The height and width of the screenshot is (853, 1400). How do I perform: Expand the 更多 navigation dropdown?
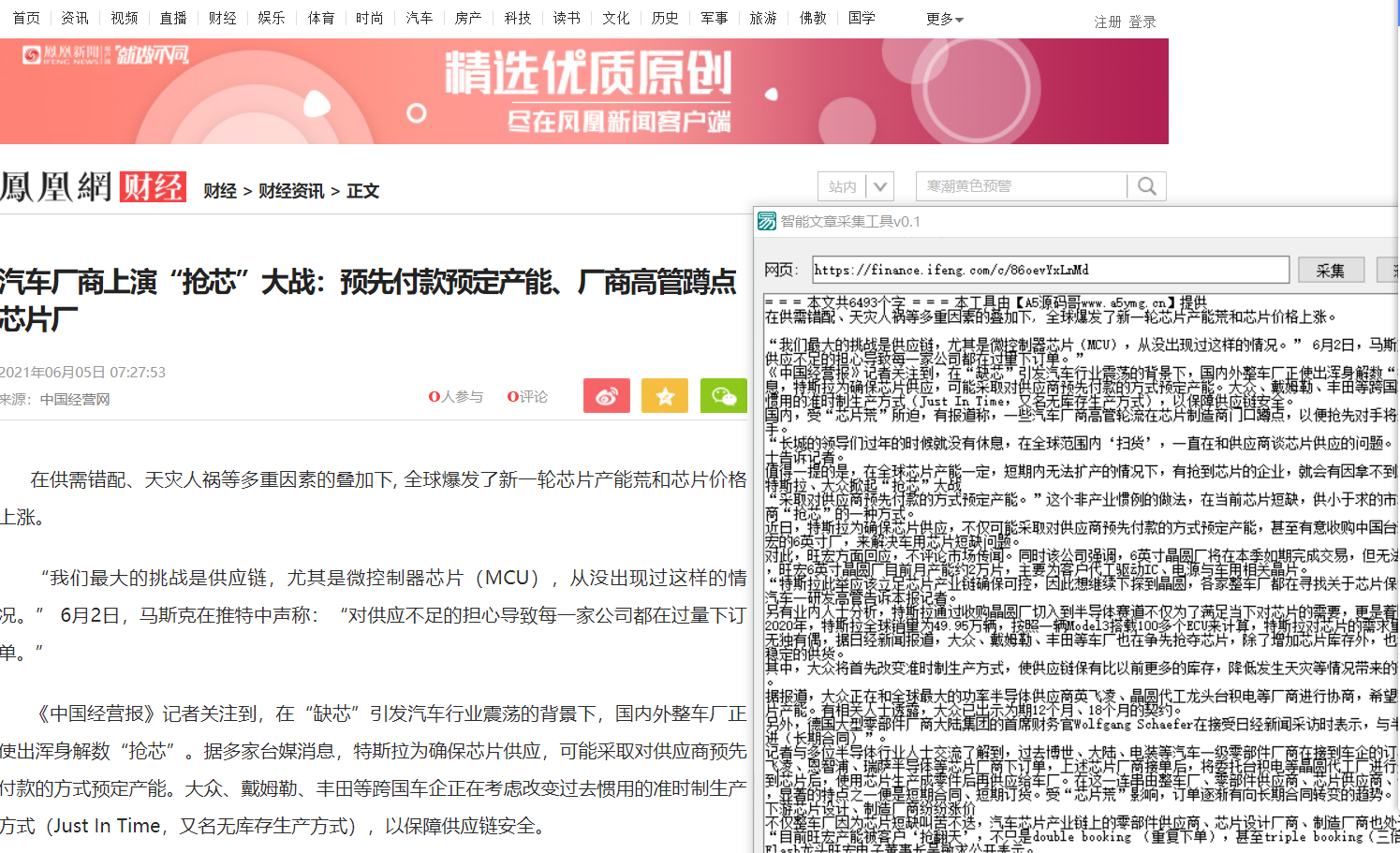(944, 19)
